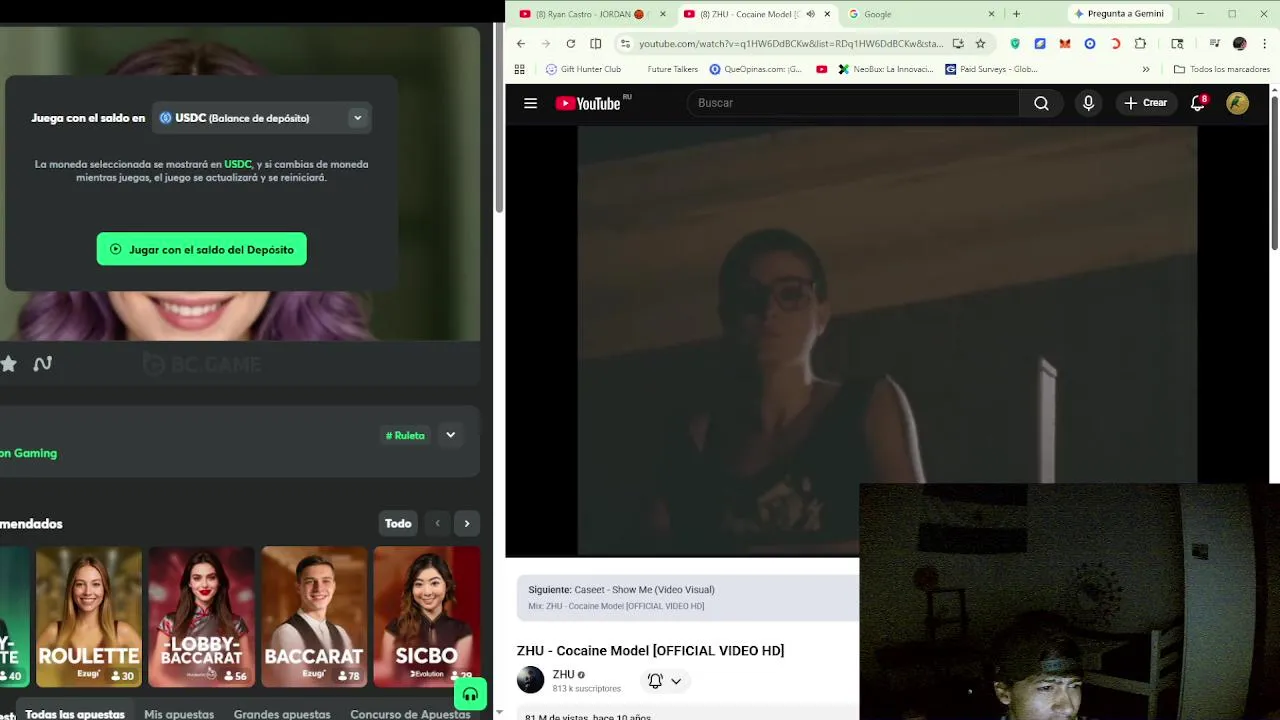1280x720 pixels.
Task: Click the Siguiente: Caseet - Show Me playlist bar
Action: [x=688, y=597]
